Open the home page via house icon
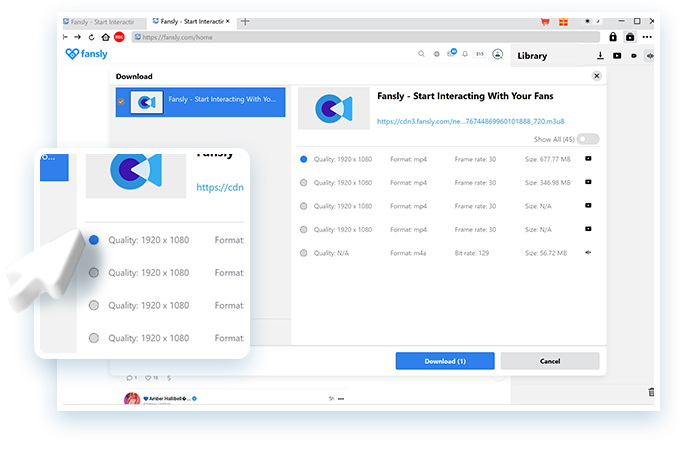Screen dimensions: 684x449 click(106, 37)
